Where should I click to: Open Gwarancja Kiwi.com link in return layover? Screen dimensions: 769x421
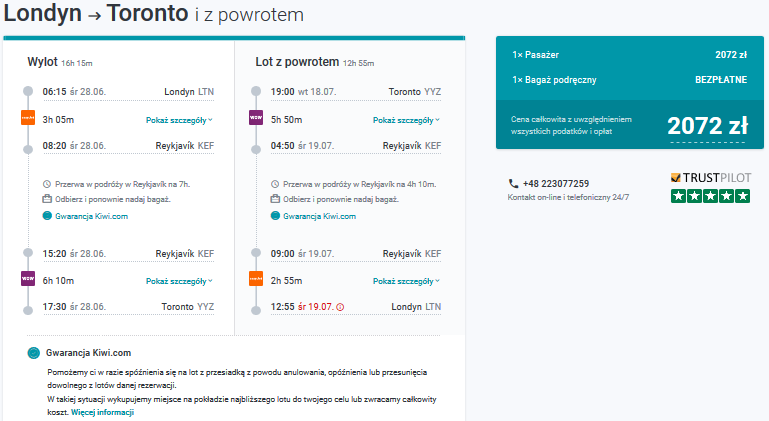coord(319,216)
